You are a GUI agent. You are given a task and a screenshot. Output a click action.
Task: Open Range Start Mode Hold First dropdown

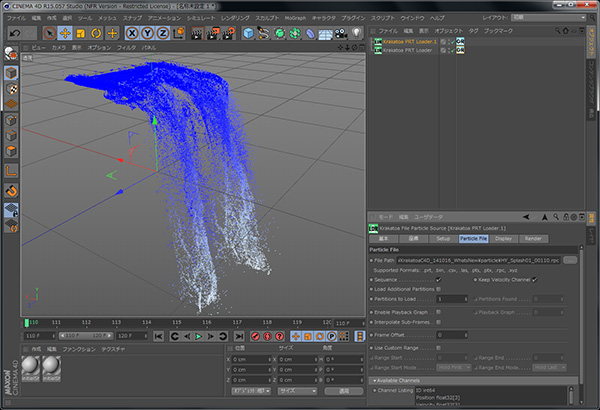pos(454,368)
